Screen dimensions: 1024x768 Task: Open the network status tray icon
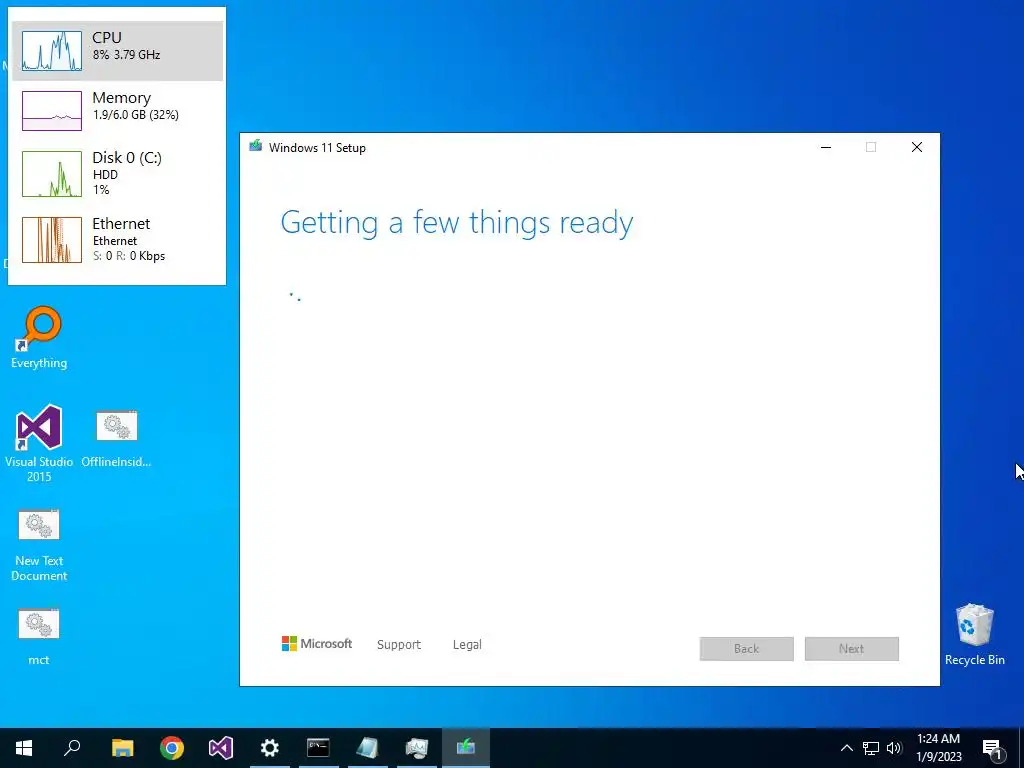(x=871, y=748)
